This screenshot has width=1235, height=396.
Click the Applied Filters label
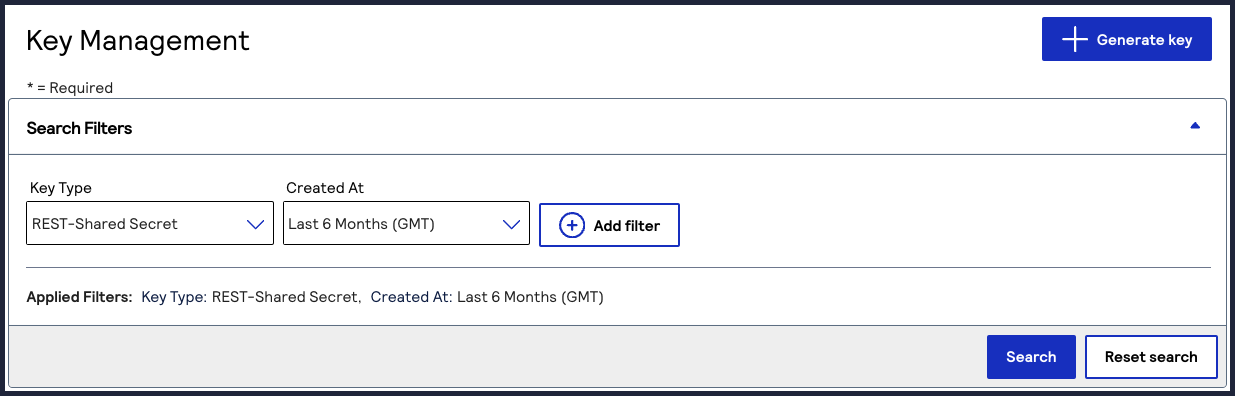79,297
